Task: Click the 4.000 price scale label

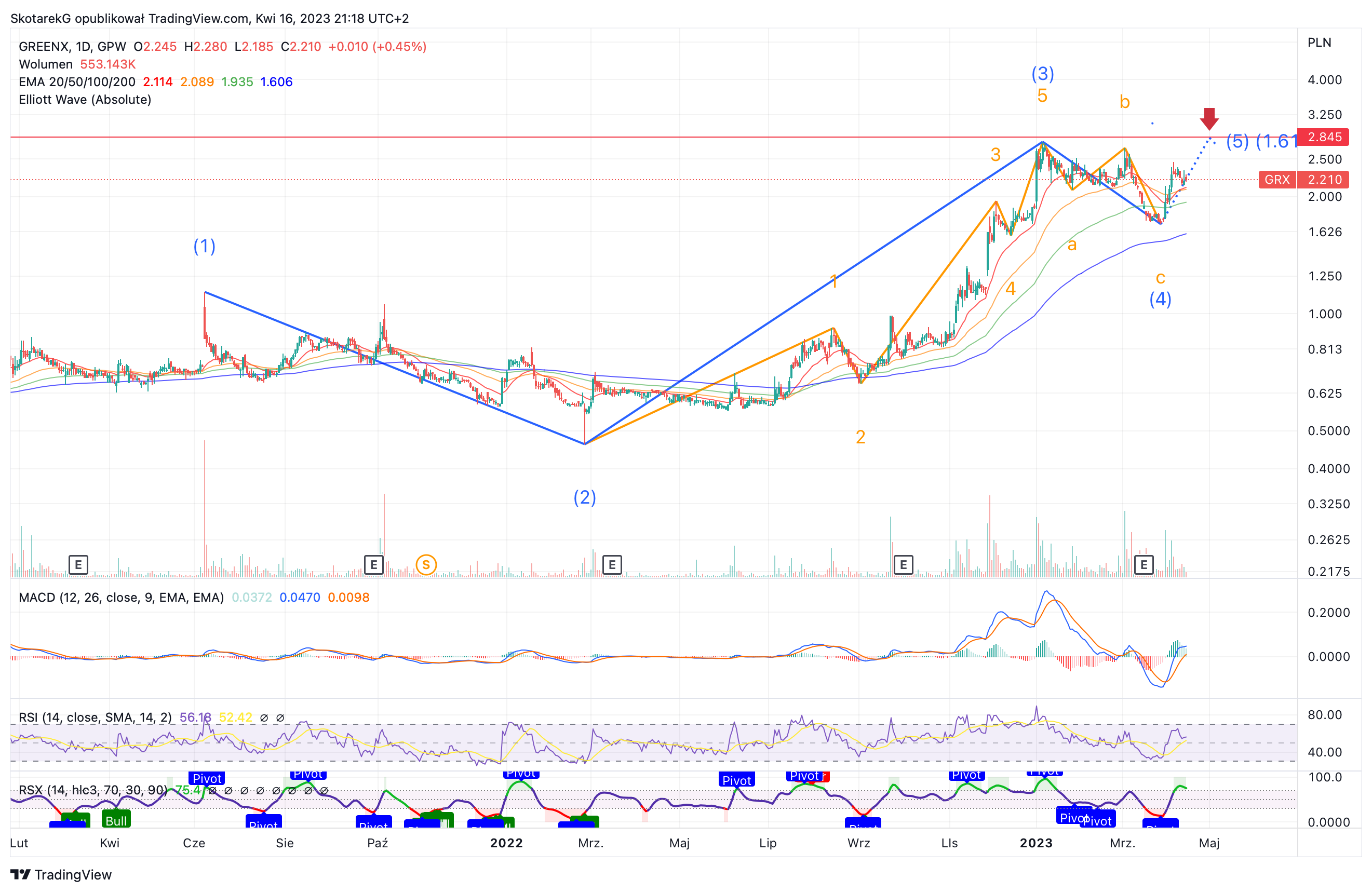Action: coord(1324,79)
